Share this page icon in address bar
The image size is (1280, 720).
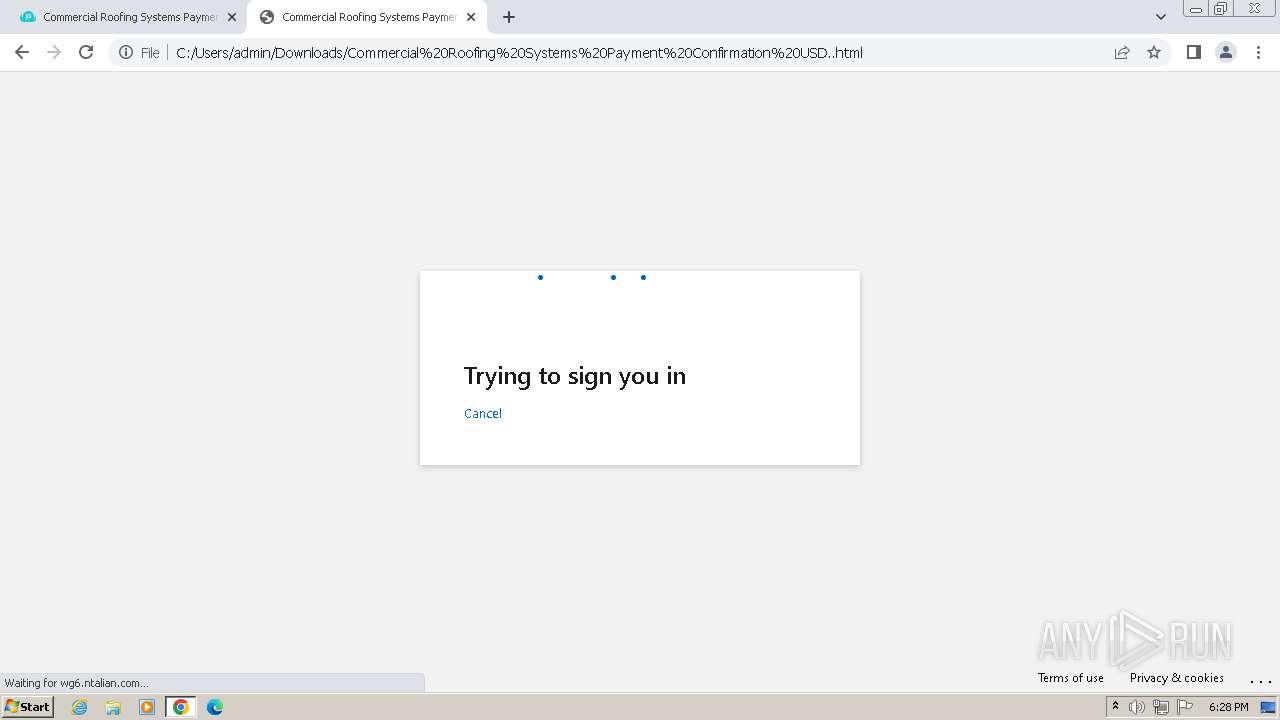tap(1122, 52)
